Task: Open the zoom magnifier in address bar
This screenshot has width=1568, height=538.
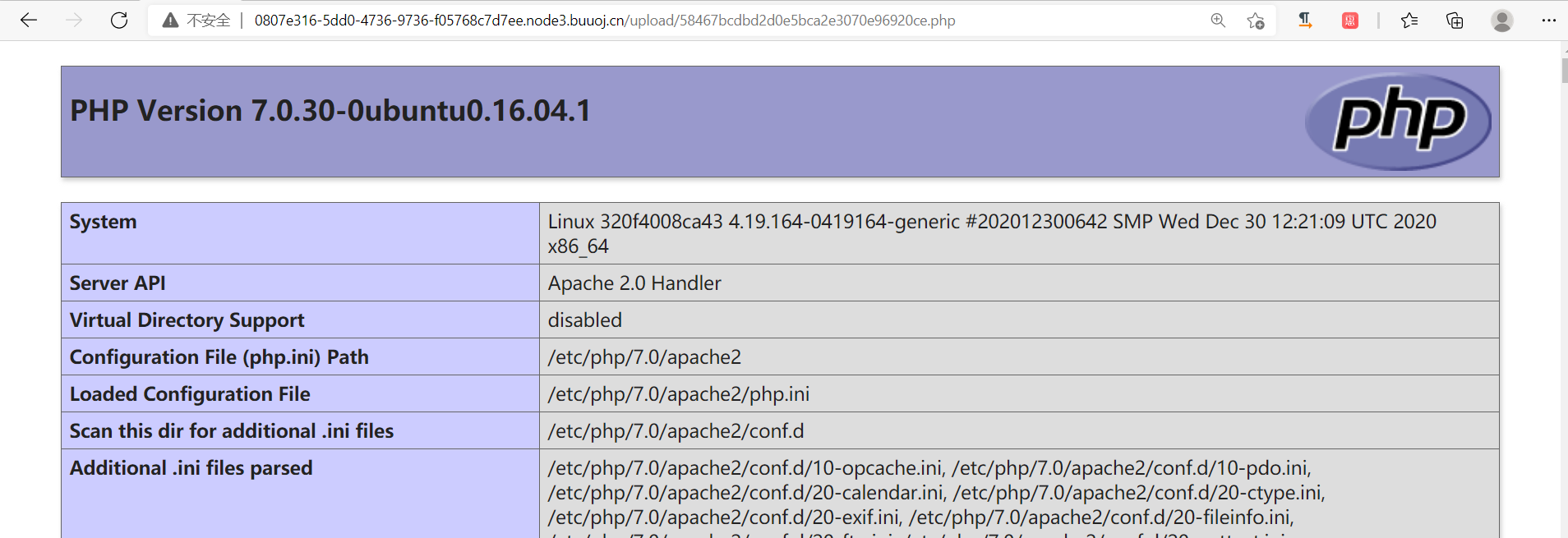Action: [1218, 21]
